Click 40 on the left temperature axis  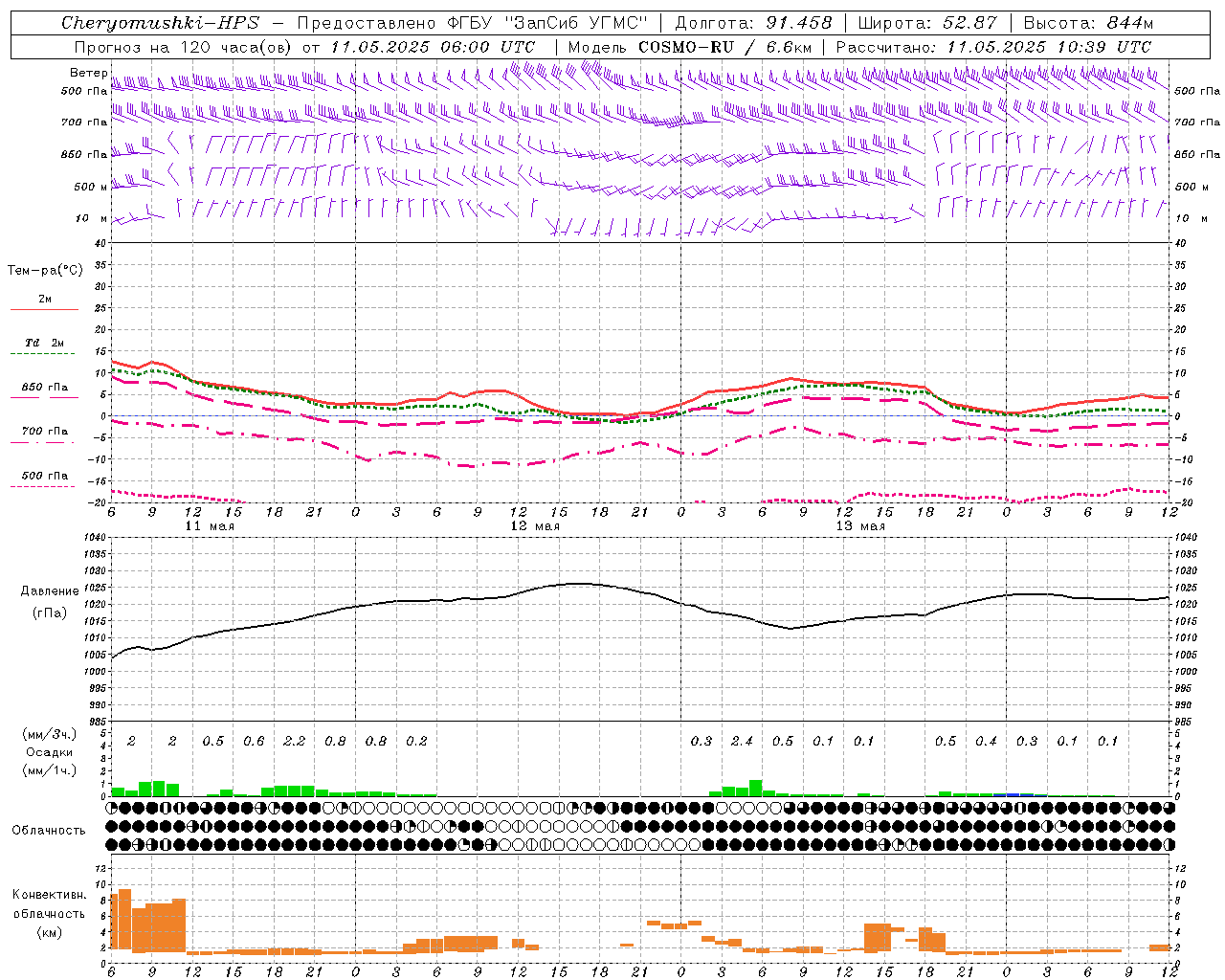click(101, 243)
